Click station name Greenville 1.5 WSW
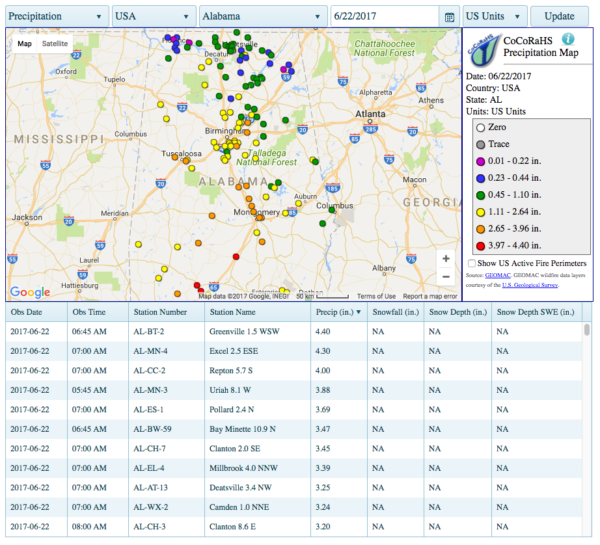 (244, 331)
